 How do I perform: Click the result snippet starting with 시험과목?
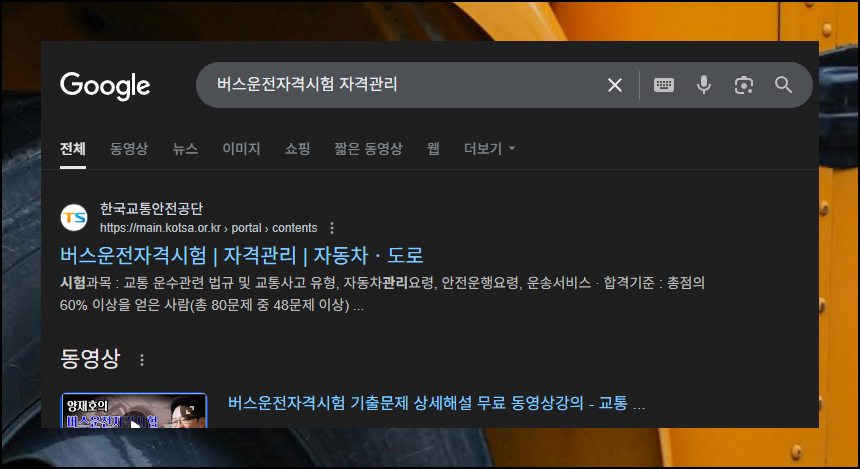tap(382, 293)
